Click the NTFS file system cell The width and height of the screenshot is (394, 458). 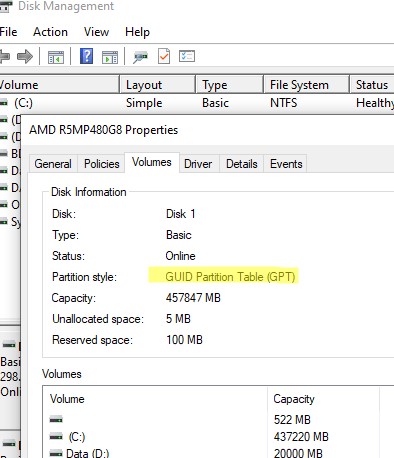283,103
